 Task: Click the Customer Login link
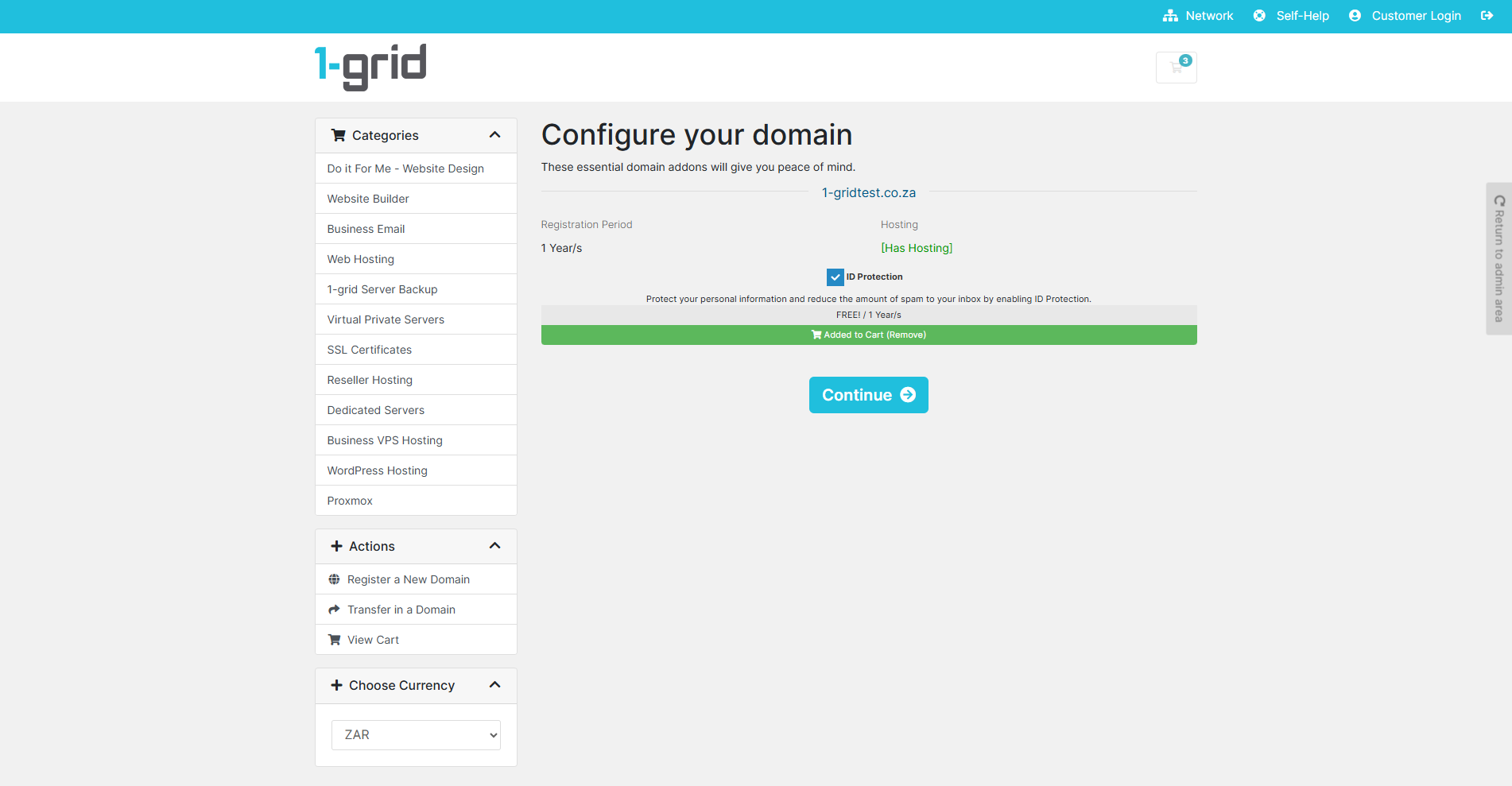tap(1416, 16)
